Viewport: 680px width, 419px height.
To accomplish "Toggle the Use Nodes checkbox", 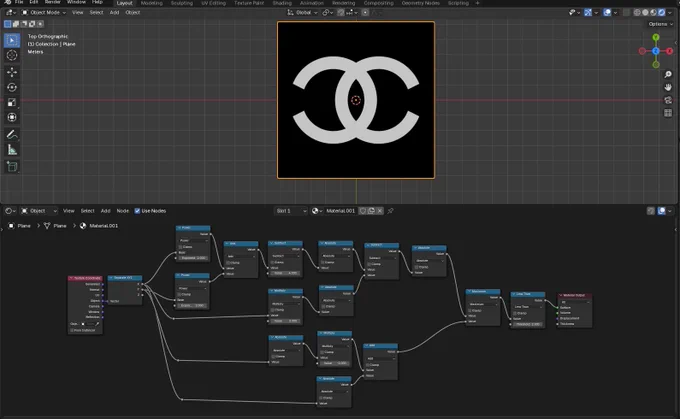I will (x=137, y=211).
